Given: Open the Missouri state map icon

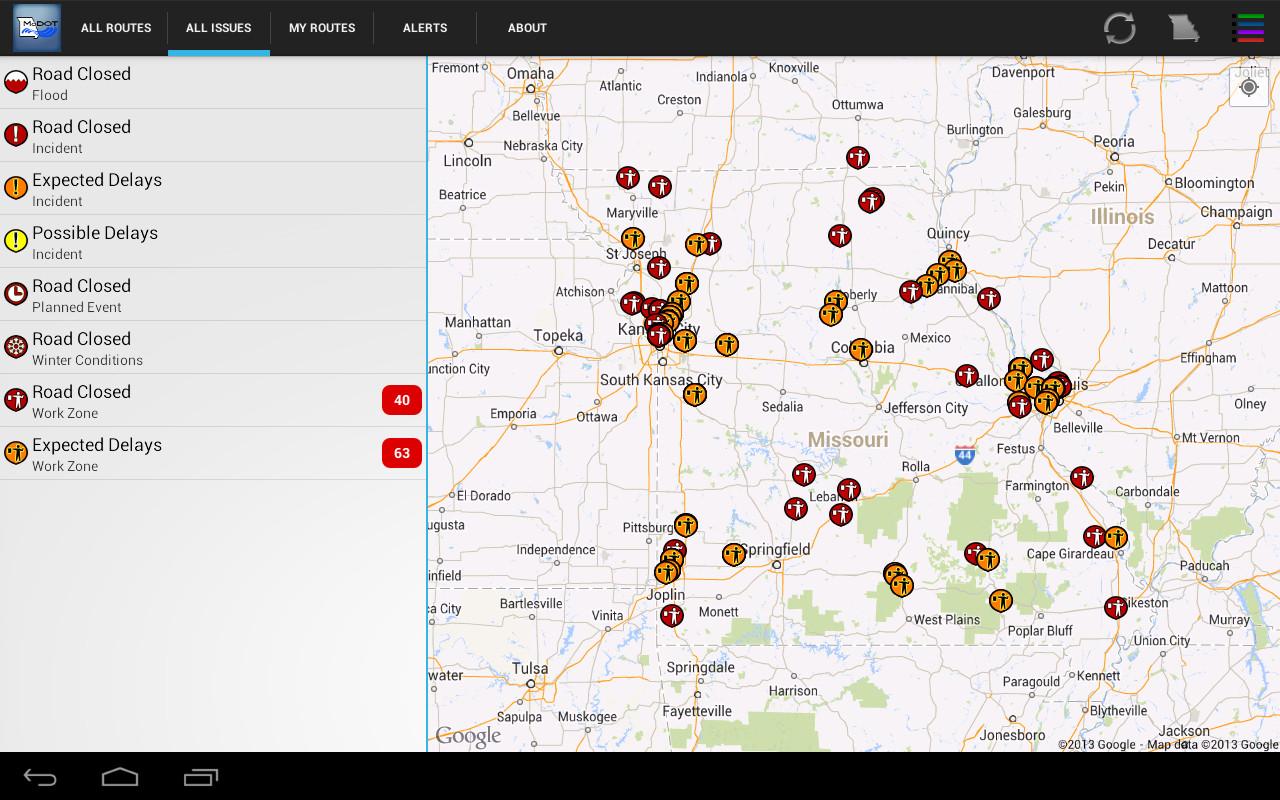Looking at the screenshot, I should (1184, 28).
